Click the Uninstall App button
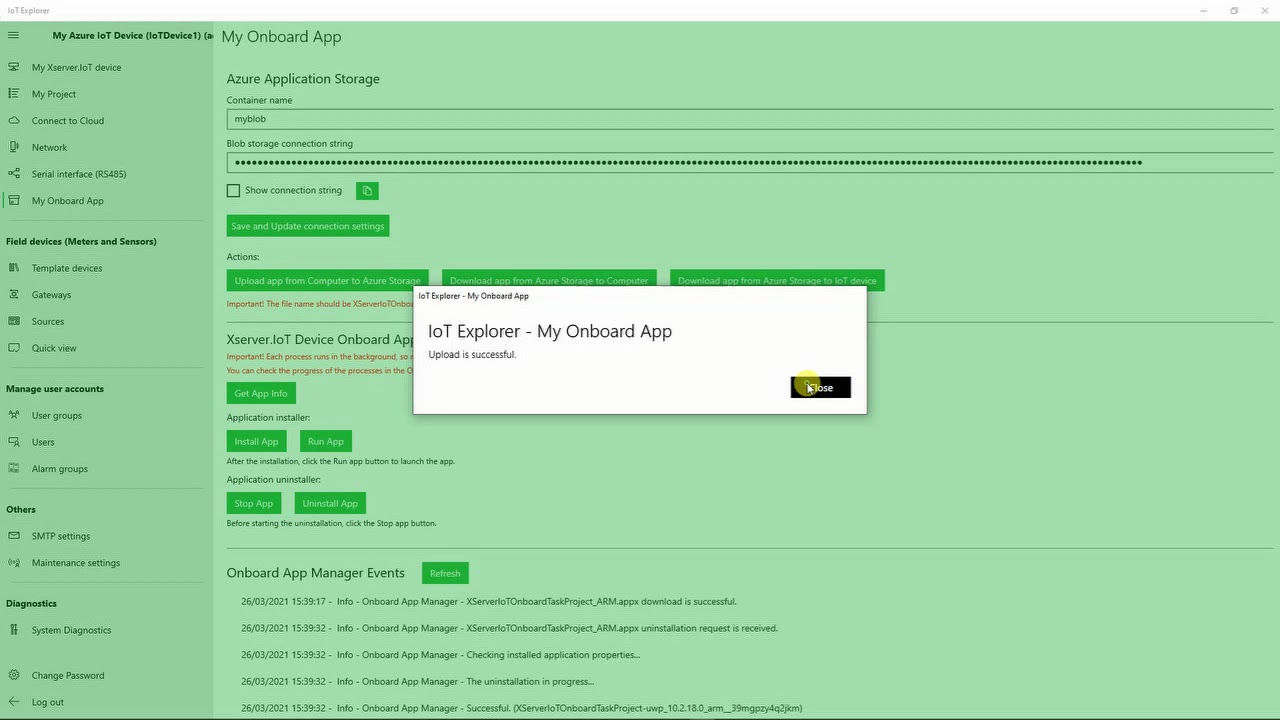 pyautogui.click(x=330, y=503)
